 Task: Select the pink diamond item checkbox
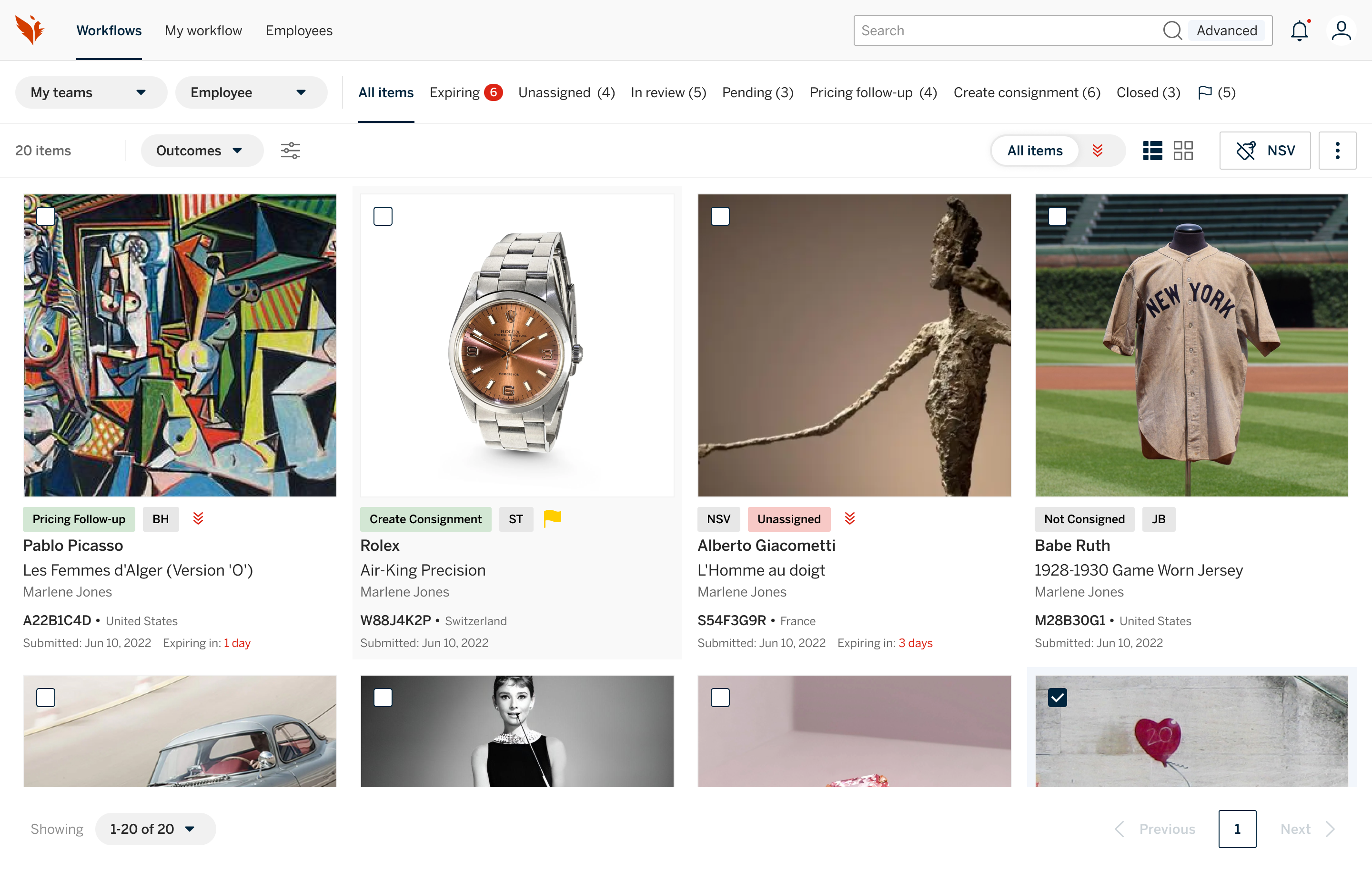[x=720, y=697]
